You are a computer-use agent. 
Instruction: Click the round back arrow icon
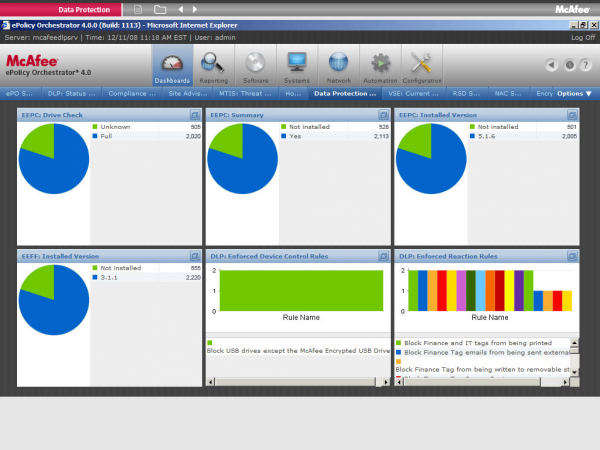pyautogui.click(x=551, y=65)
